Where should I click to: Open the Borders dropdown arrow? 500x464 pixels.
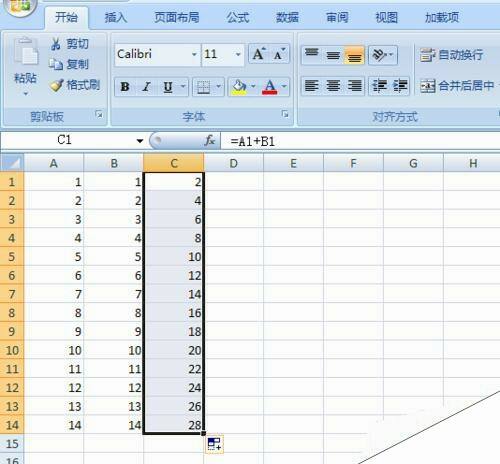218,87
